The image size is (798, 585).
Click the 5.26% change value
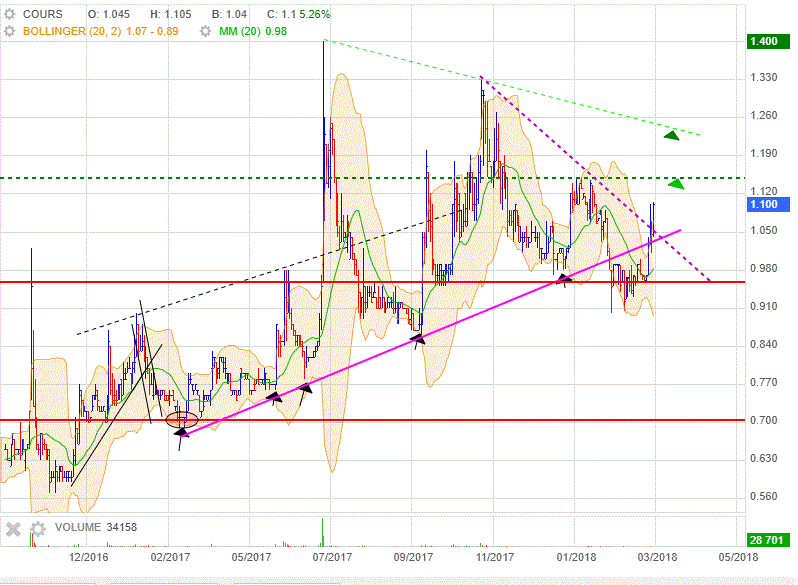tap(315, 14)
